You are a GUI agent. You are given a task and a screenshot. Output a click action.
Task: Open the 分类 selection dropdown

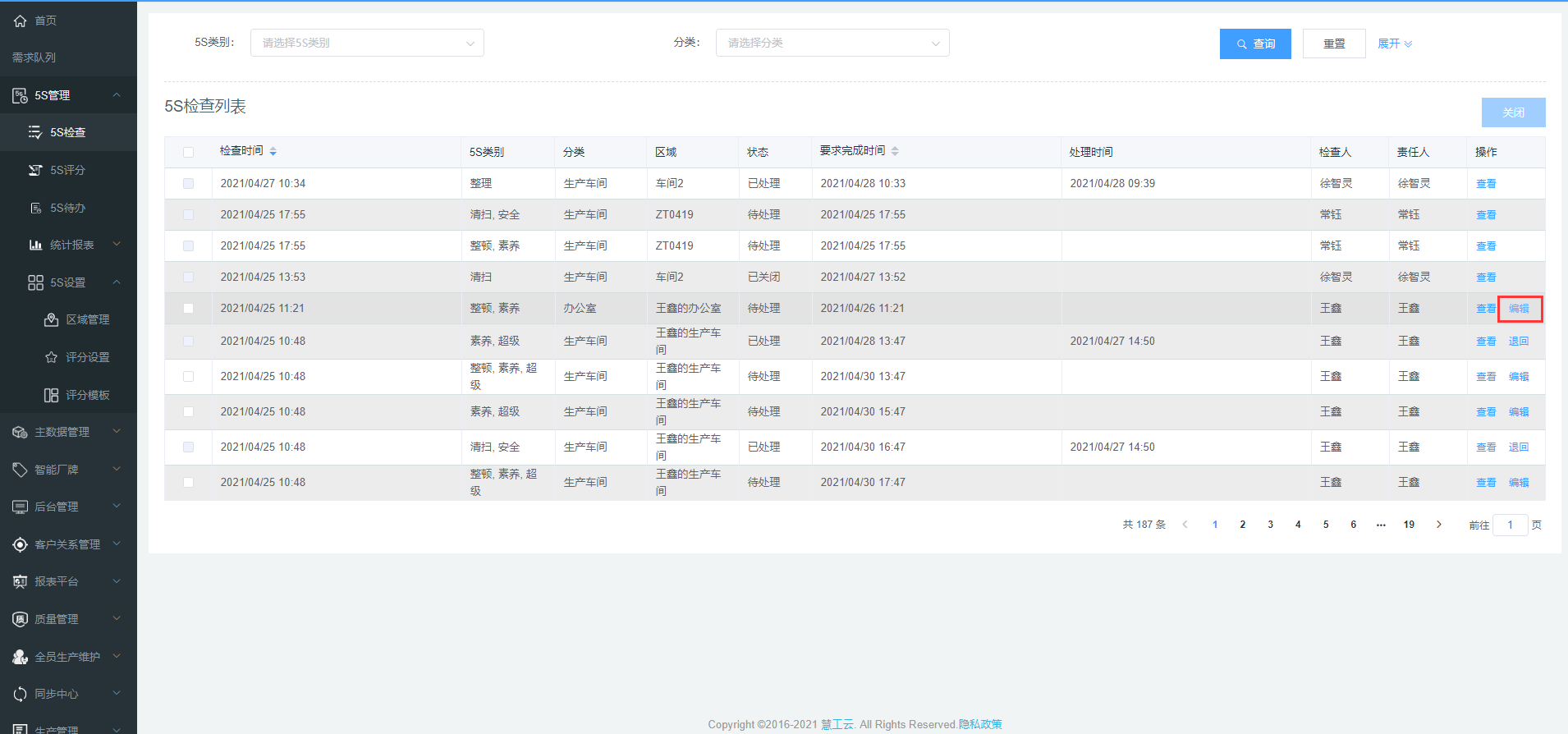pyautogui.click(x=832, y=43)
